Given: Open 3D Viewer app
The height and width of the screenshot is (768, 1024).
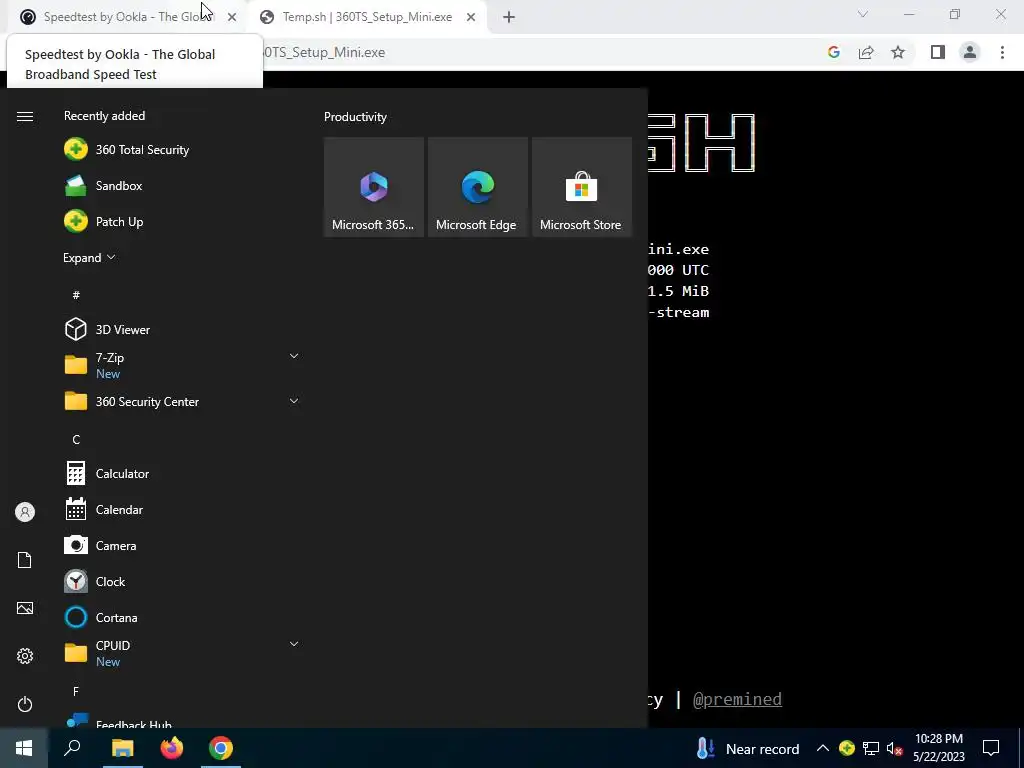Looking at the screenshot, I should 181,329.
